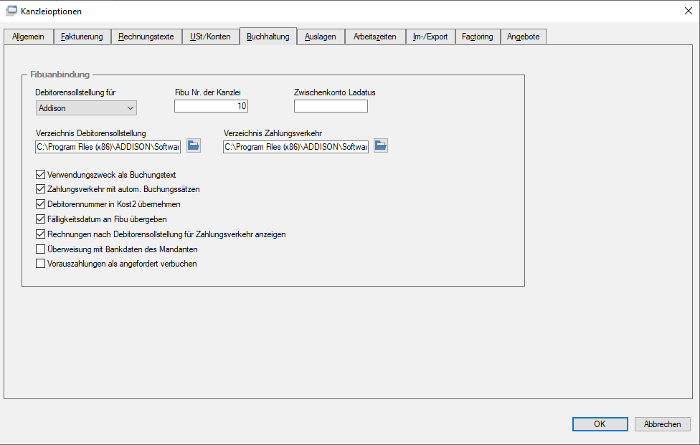
Task: Open the Debitorensollstellung für dropdown
Action: click(86, 108)
